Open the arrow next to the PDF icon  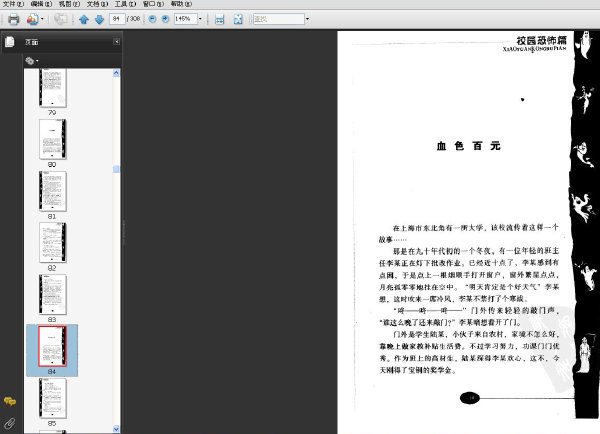click(x=42, y=19)
